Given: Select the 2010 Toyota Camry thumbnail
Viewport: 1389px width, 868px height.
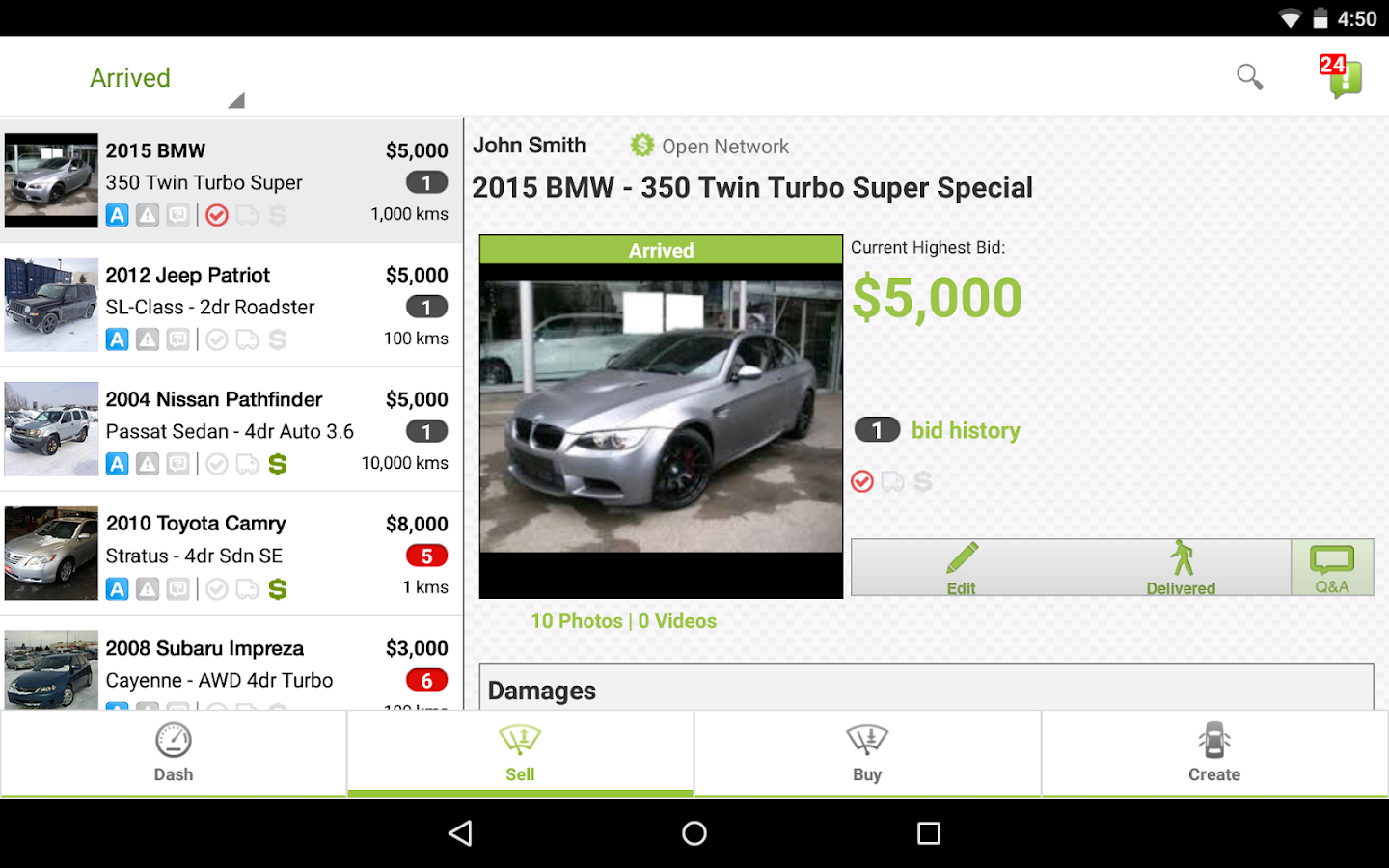Looking at the screenshot, I should (51, 554).
